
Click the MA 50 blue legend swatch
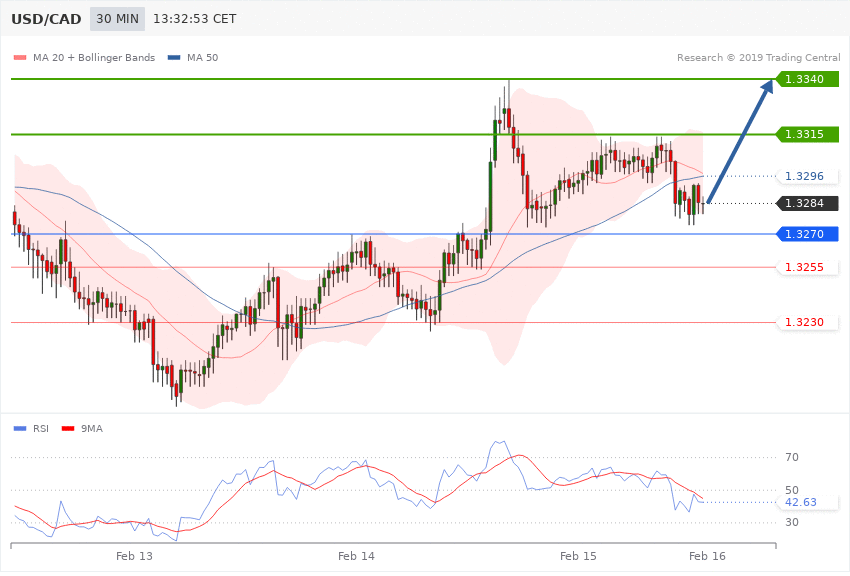[174, 57]
